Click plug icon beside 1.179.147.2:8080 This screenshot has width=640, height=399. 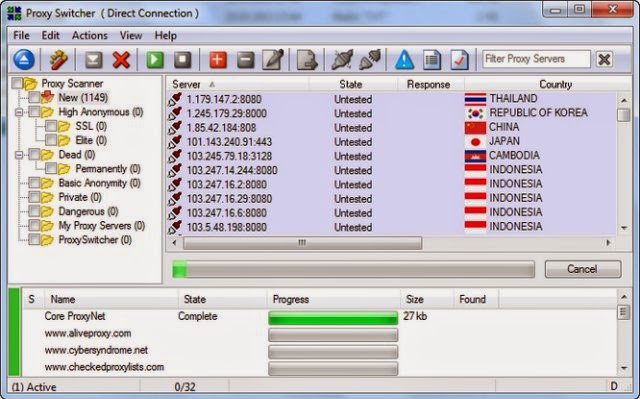(x=175, y=99)
